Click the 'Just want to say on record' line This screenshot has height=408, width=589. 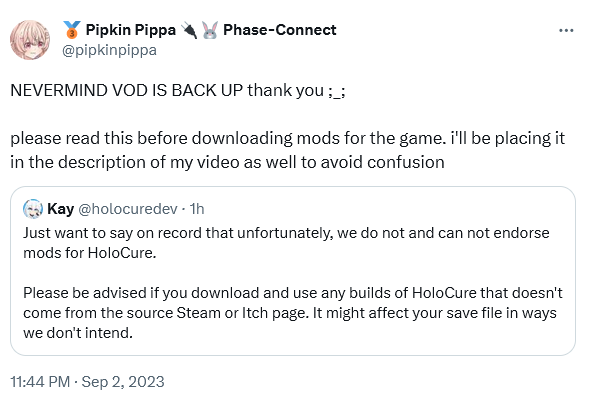click(x=286, y=233)
